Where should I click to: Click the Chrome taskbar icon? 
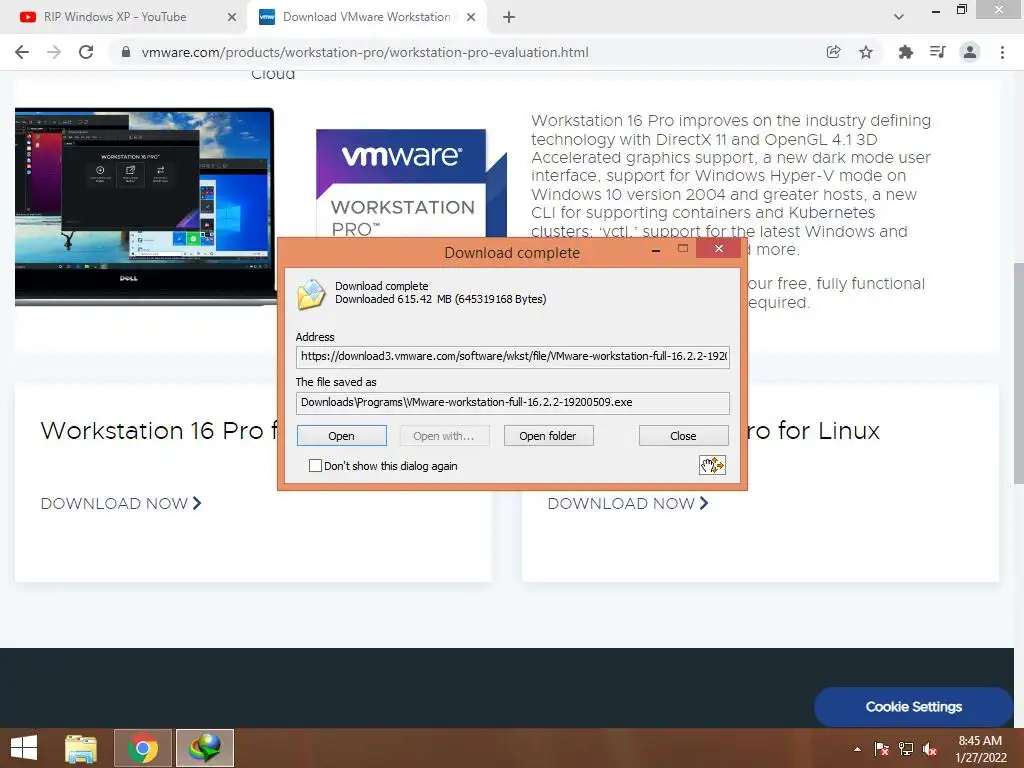click(x=143, y=748)
